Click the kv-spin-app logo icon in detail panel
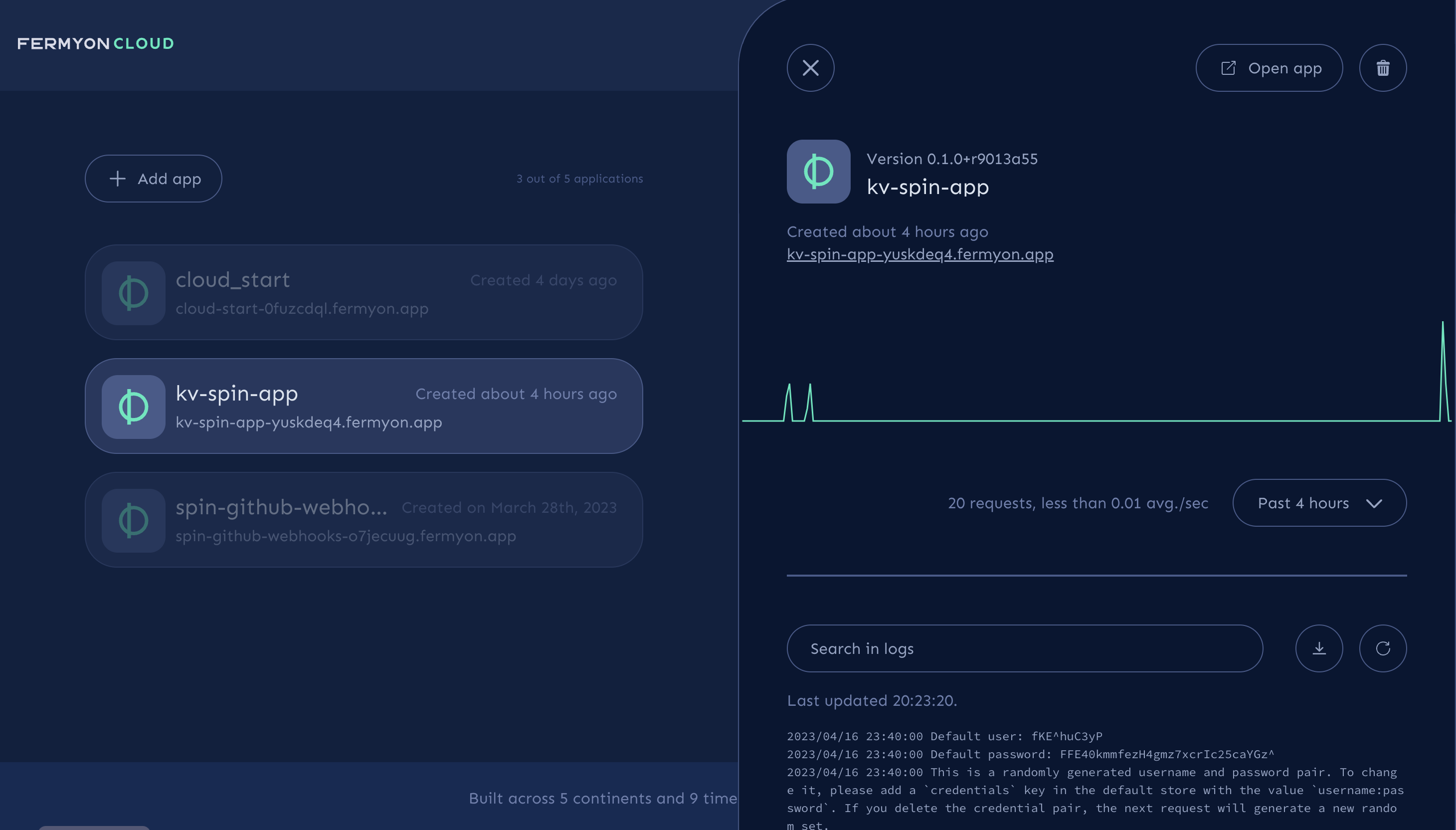This screenshot has height=830, width=1456. click(x=818, y=171)
